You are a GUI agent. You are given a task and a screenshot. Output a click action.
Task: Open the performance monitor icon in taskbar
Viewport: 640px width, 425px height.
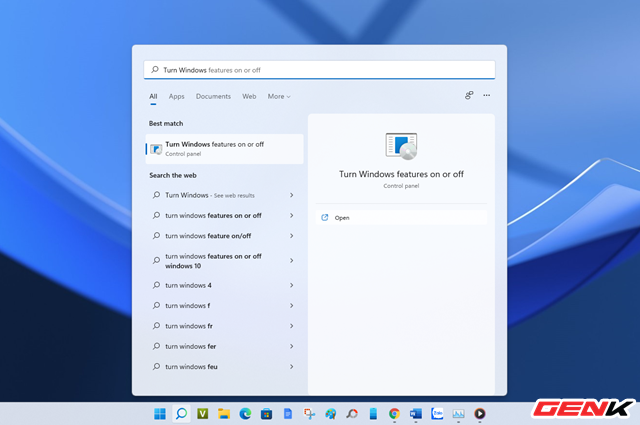click(x=458, y=414)
